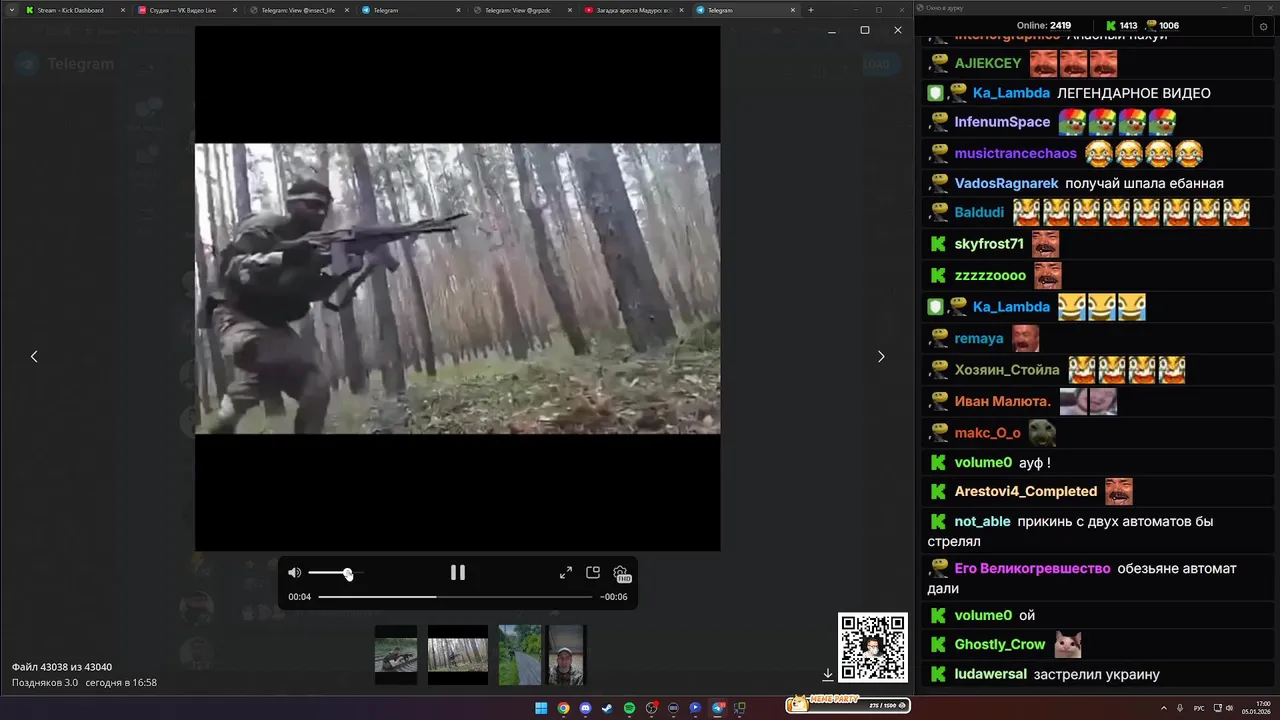The height and width of the screenshot is (720, 1280).
Task: Mute the video with the speaker icon
Action: tap(294, 573)
